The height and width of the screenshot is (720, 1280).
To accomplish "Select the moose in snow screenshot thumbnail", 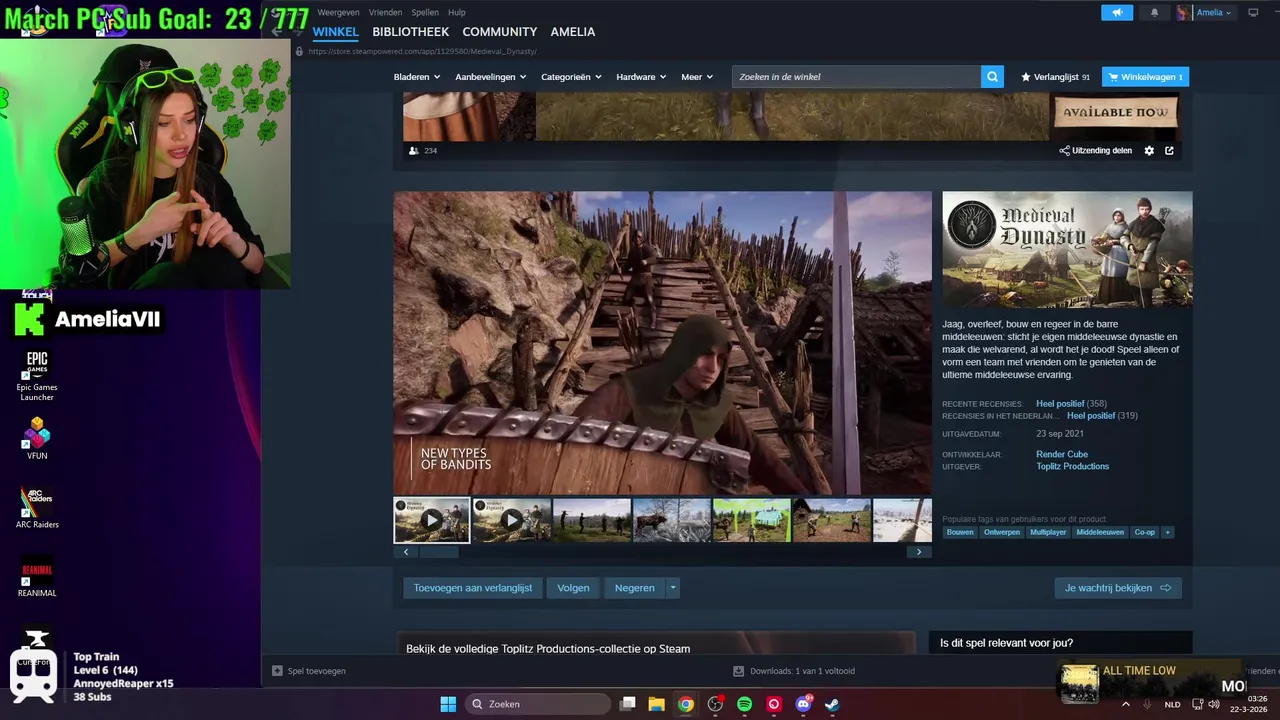I will click(x=671, y=520).
